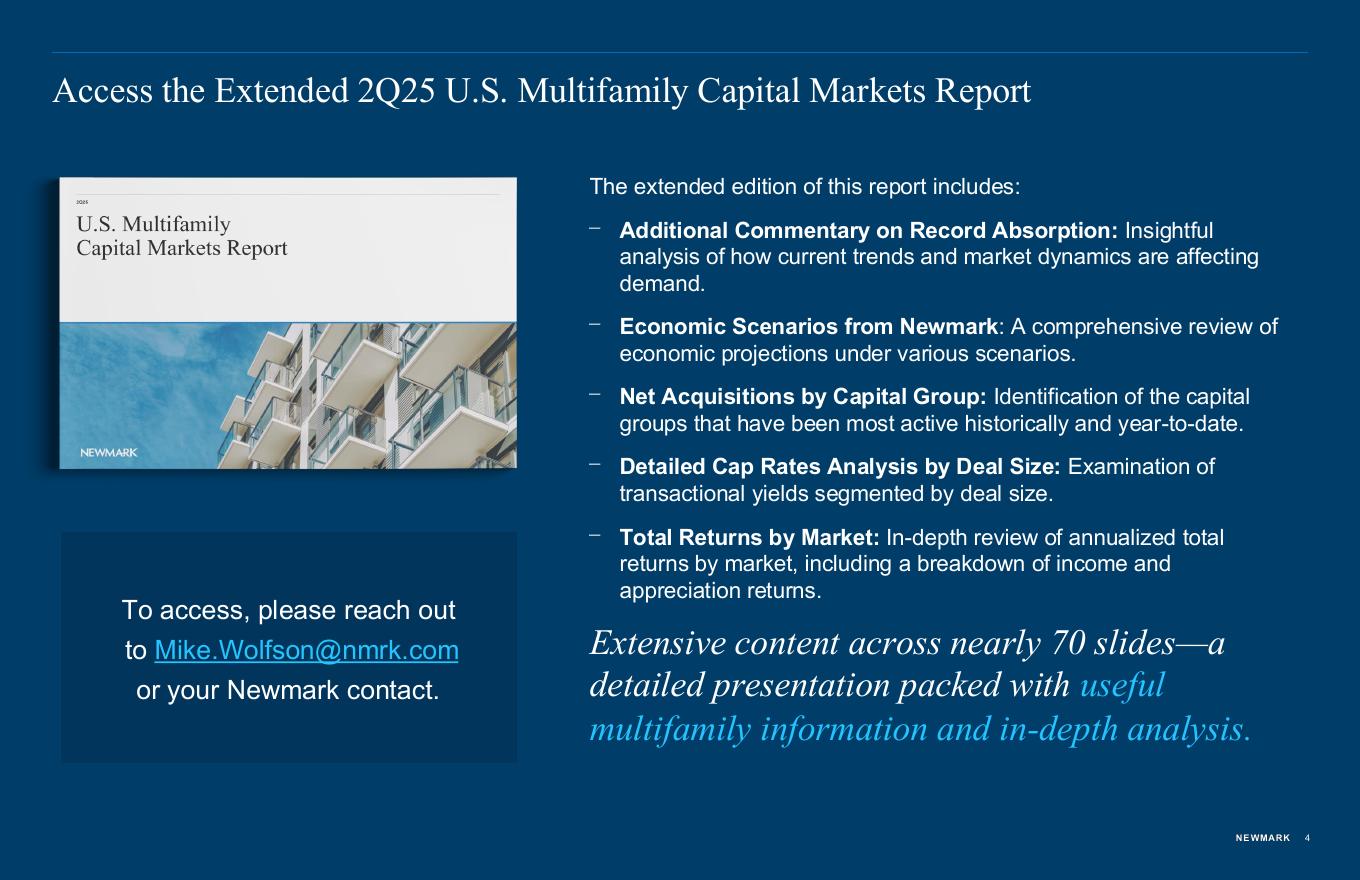Click 'transactional yields segmented by deal size.' line
This screenshot has width=1360, height=880.
pos(836,494)
